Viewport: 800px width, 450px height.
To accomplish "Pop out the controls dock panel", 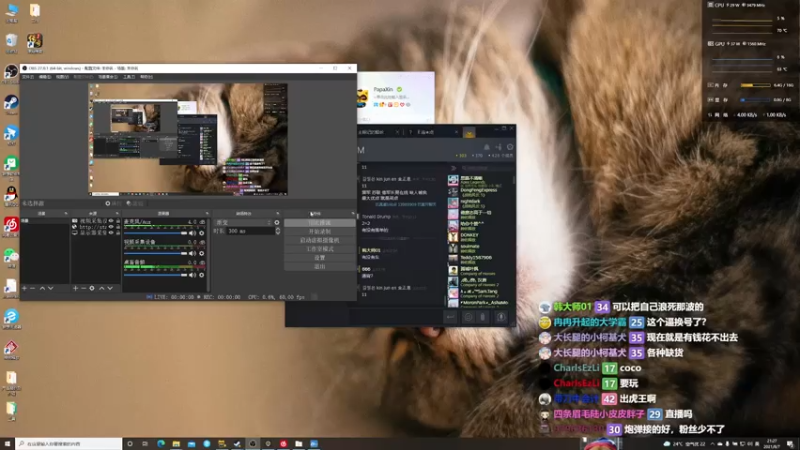I will pyautogui.click(x=353, y=213).
